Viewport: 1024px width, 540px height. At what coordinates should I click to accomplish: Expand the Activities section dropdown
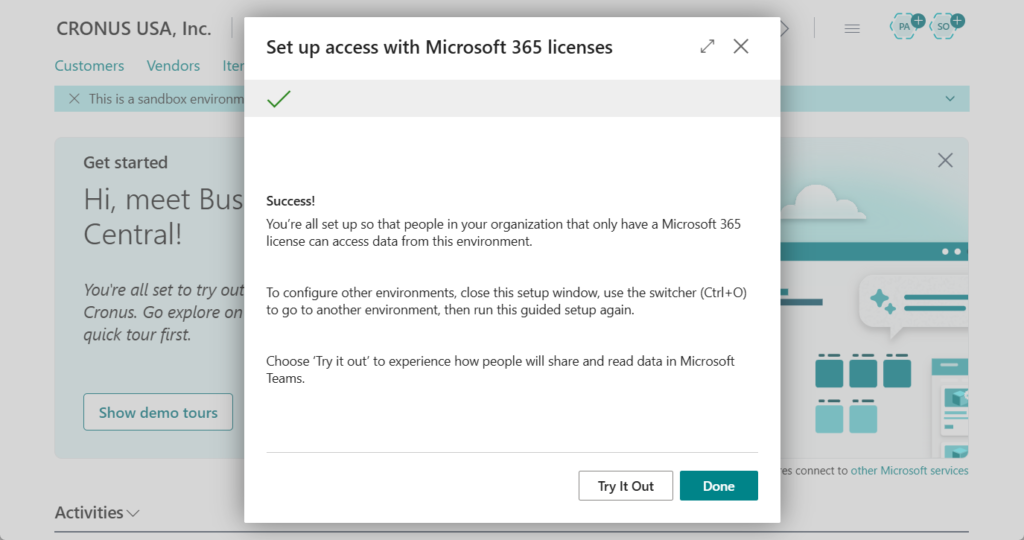point(133,513)
